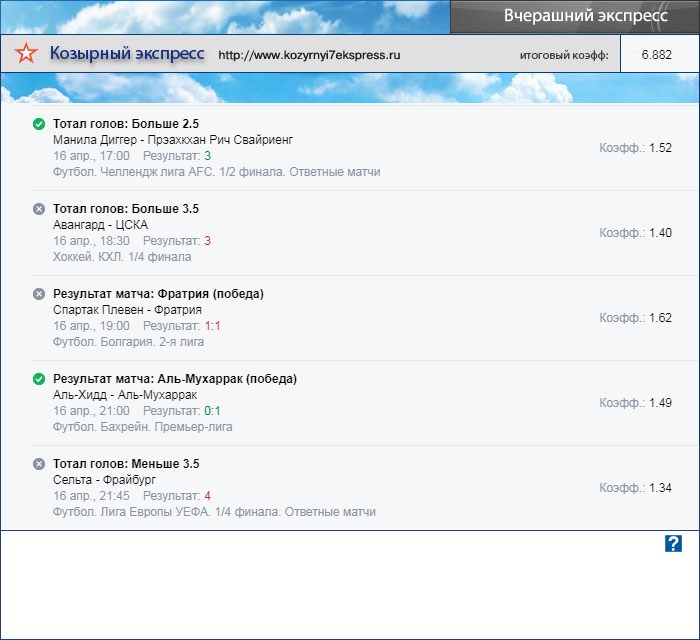Screen dimensions: 700x640
Task: Click green checkmark icon for Манила Диггер bet
Action: pyautogui.click(x=39, y=124)
